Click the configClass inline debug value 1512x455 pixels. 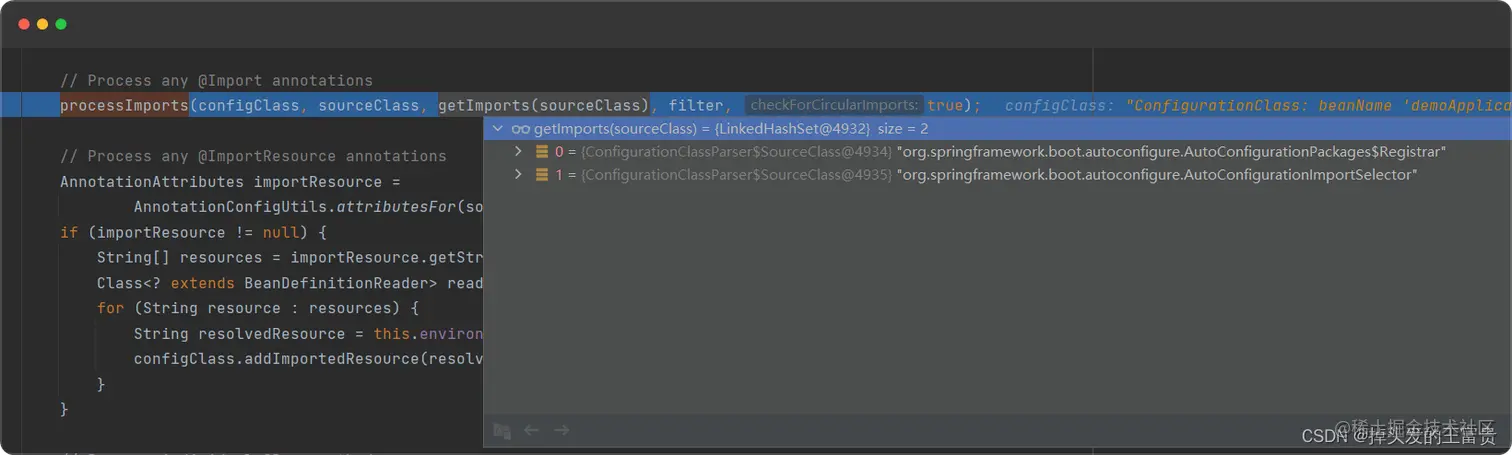click(x=1258, y=105)
